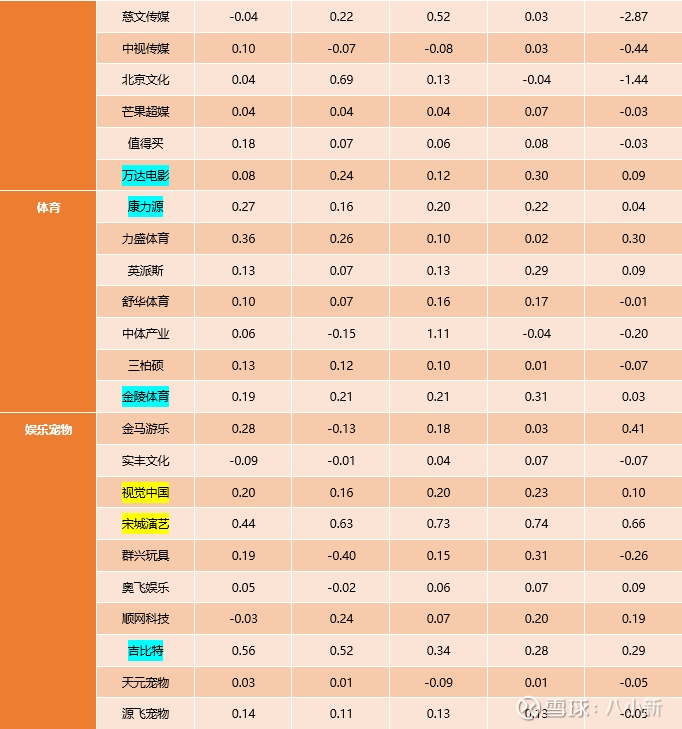The image size is (682, 729).
Task: Select the -0.15 value in 中体产业 row
Action: [x=341, y=334]
